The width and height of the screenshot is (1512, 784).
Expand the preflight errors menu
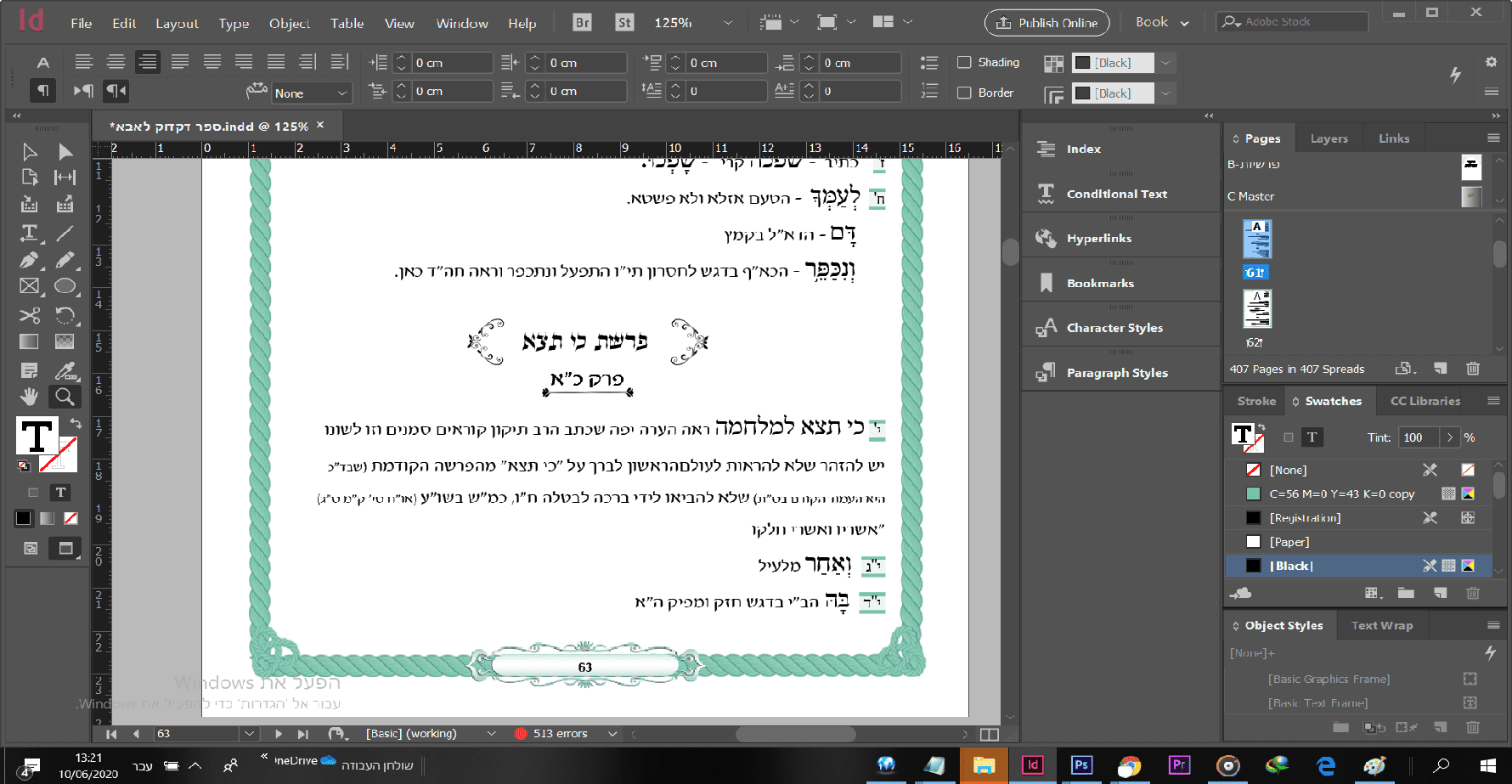tap(612, 734)
